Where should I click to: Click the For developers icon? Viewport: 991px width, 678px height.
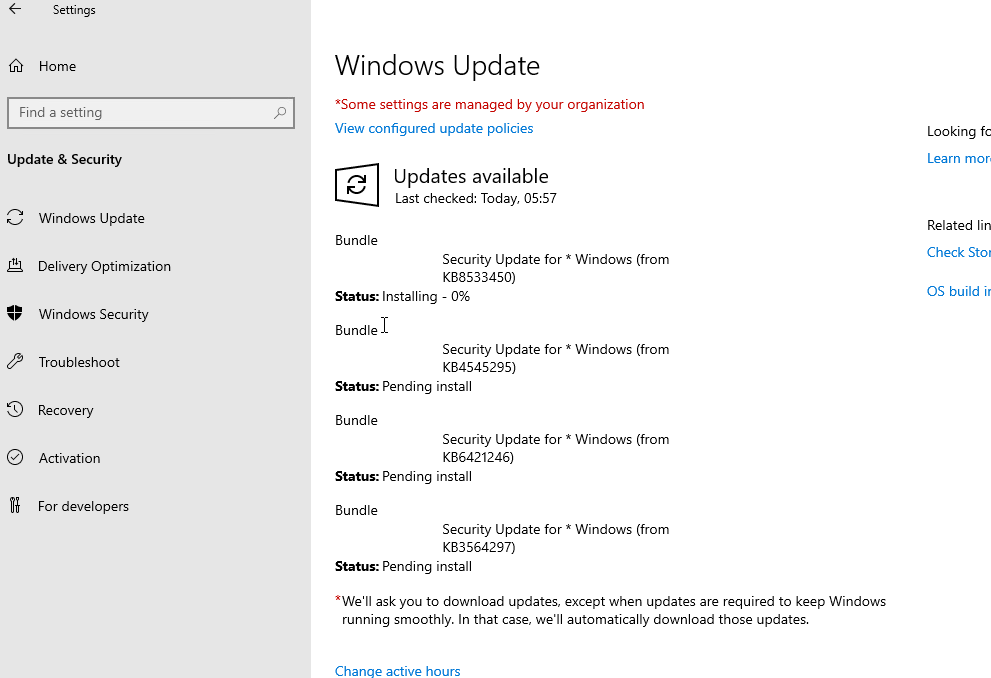(15, 506)
